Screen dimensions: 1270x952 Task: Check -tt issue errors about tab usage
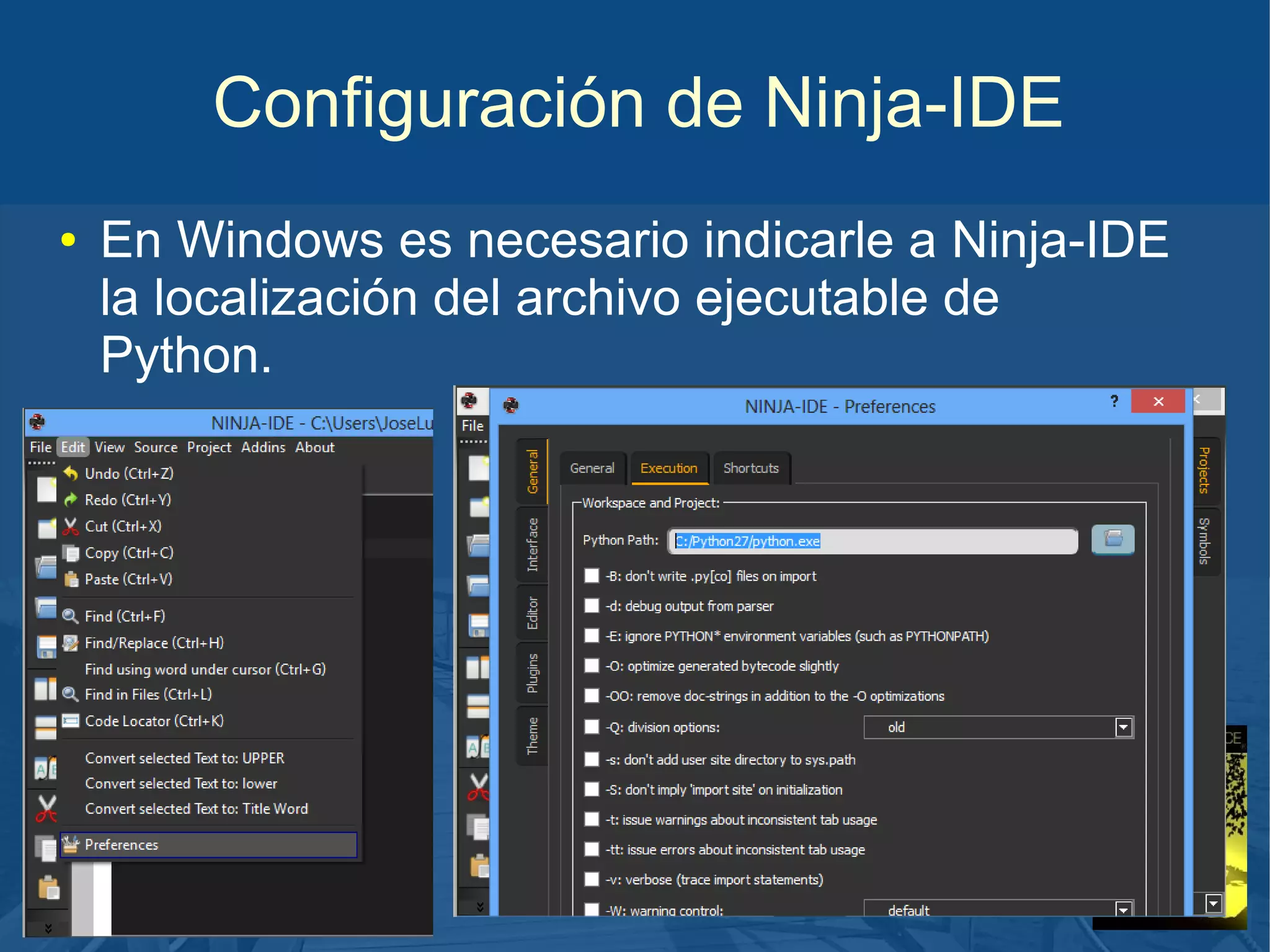pos(592,850)
